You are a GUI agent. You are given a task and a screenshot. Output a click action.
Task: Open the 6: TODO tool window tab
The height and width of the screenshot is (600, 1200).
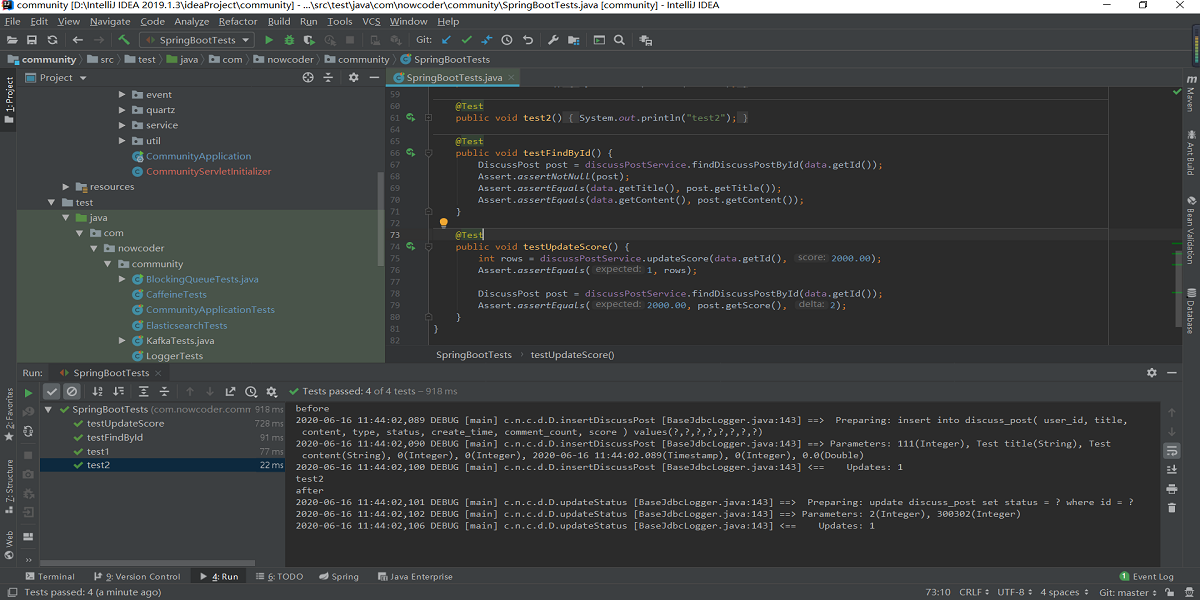[x=279, y=576]
